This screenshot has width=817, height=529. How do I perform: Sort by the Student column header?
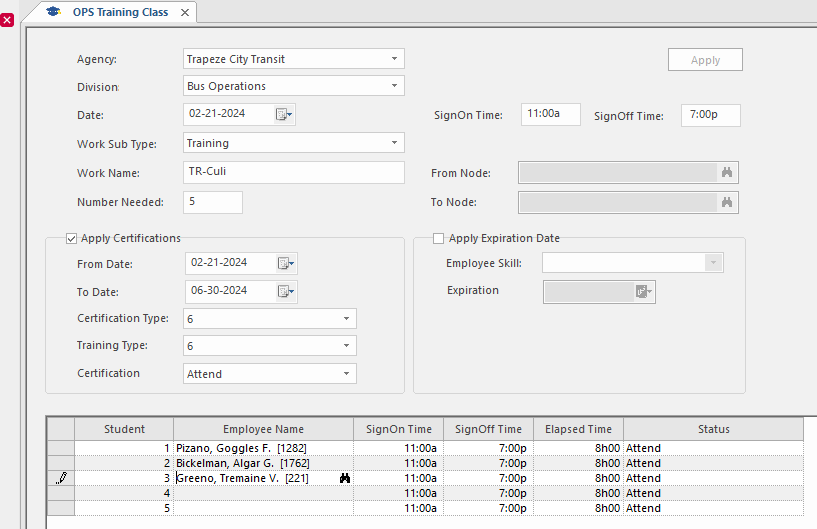tap(124, 429)
